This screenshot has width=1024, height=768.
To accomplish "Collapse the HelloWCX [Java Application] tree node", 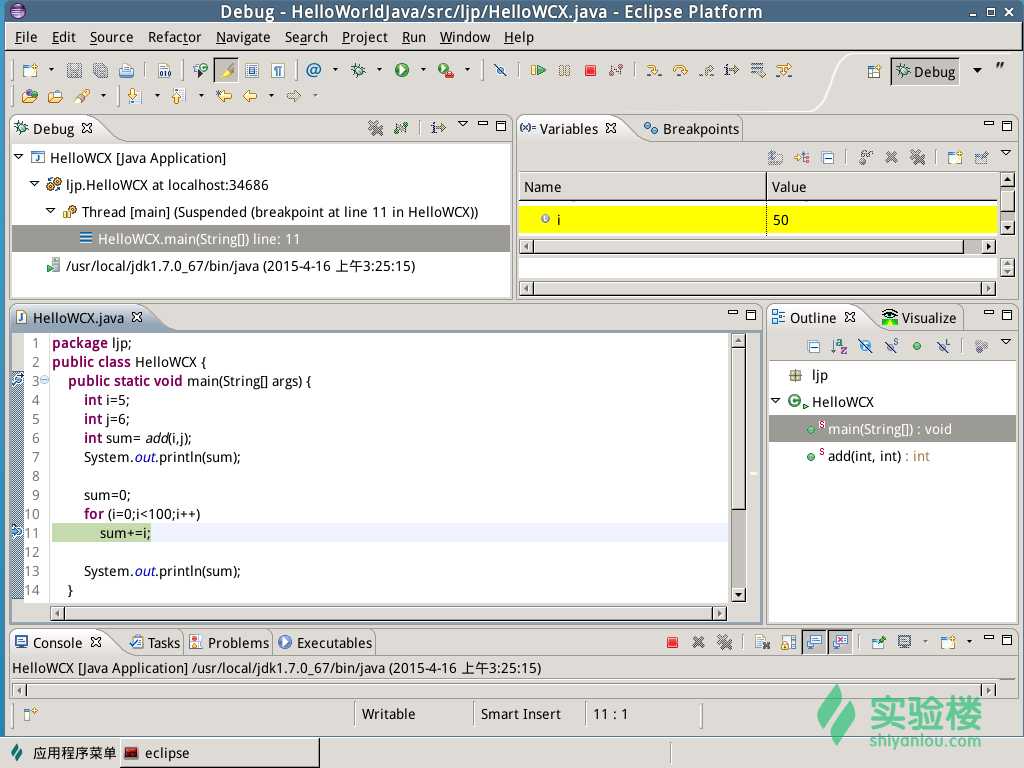I will 19,157.
